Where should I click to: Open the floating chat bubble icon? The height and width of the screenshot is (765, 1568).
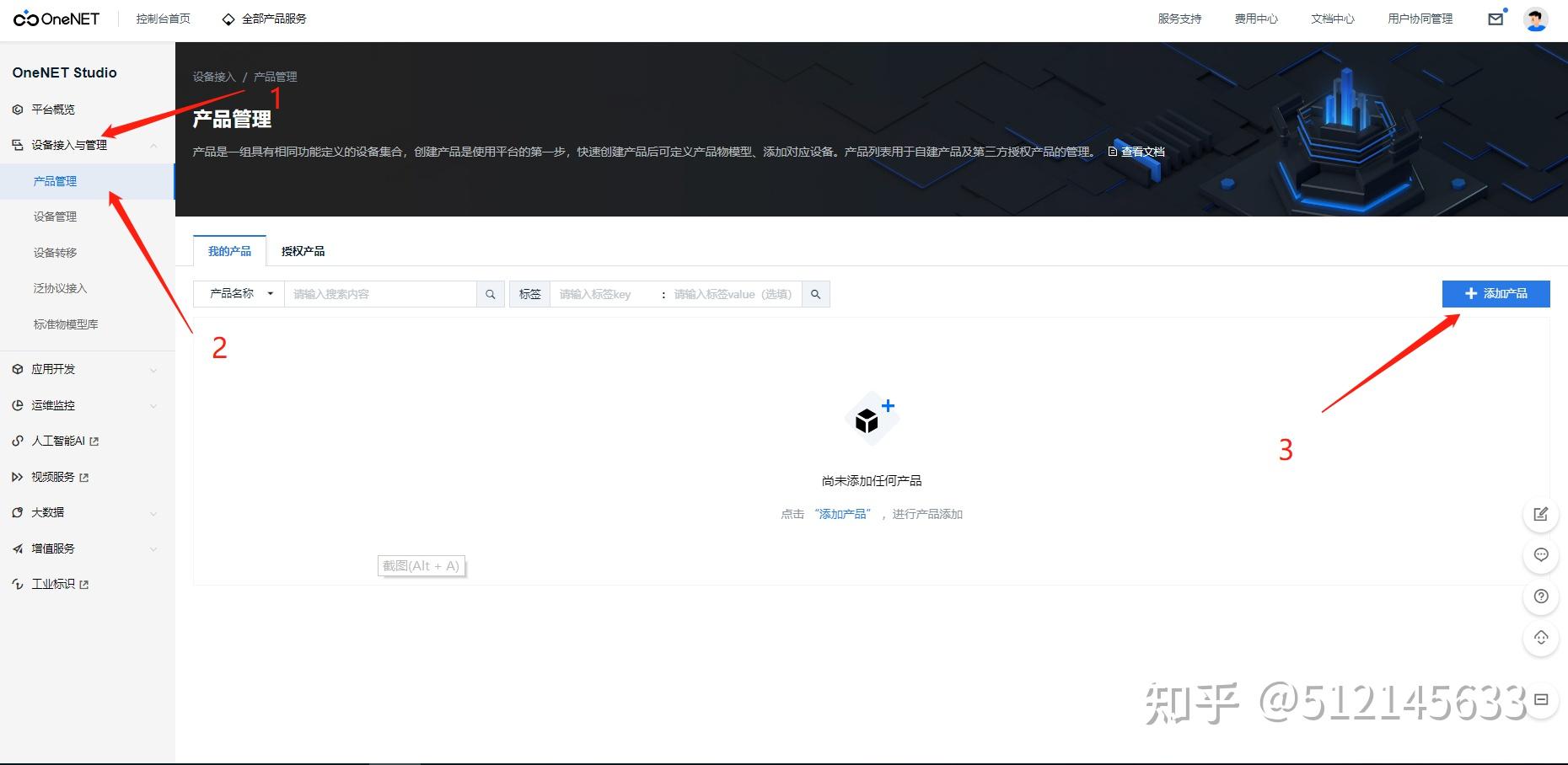(x=1541, y=555)
